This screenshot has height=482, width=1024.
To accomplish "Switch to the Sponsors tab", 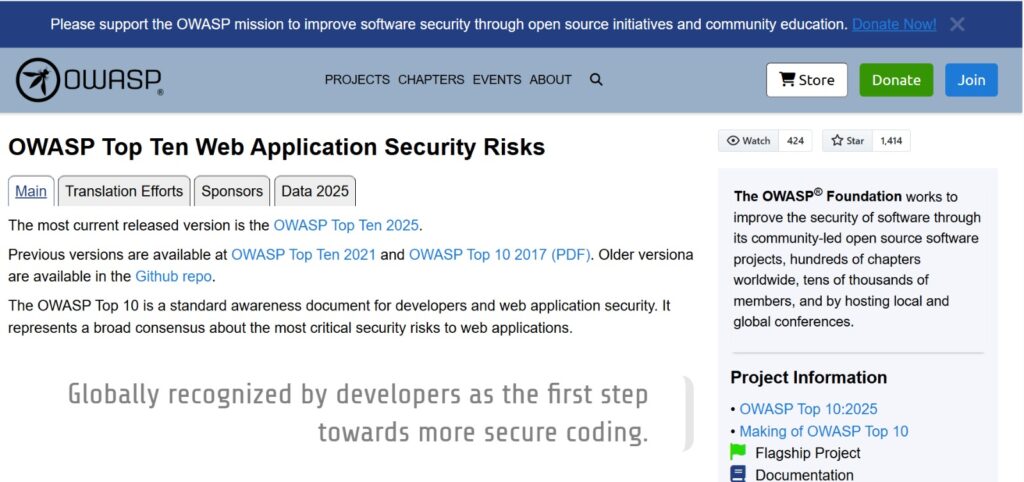I will point(232,191).
